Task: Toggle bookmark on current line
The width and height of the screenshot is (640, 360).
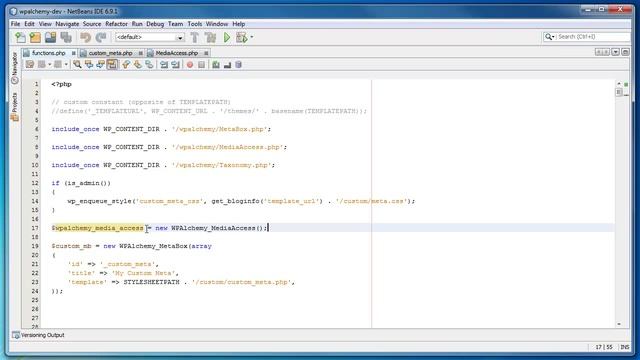Action: click(149, 64)
